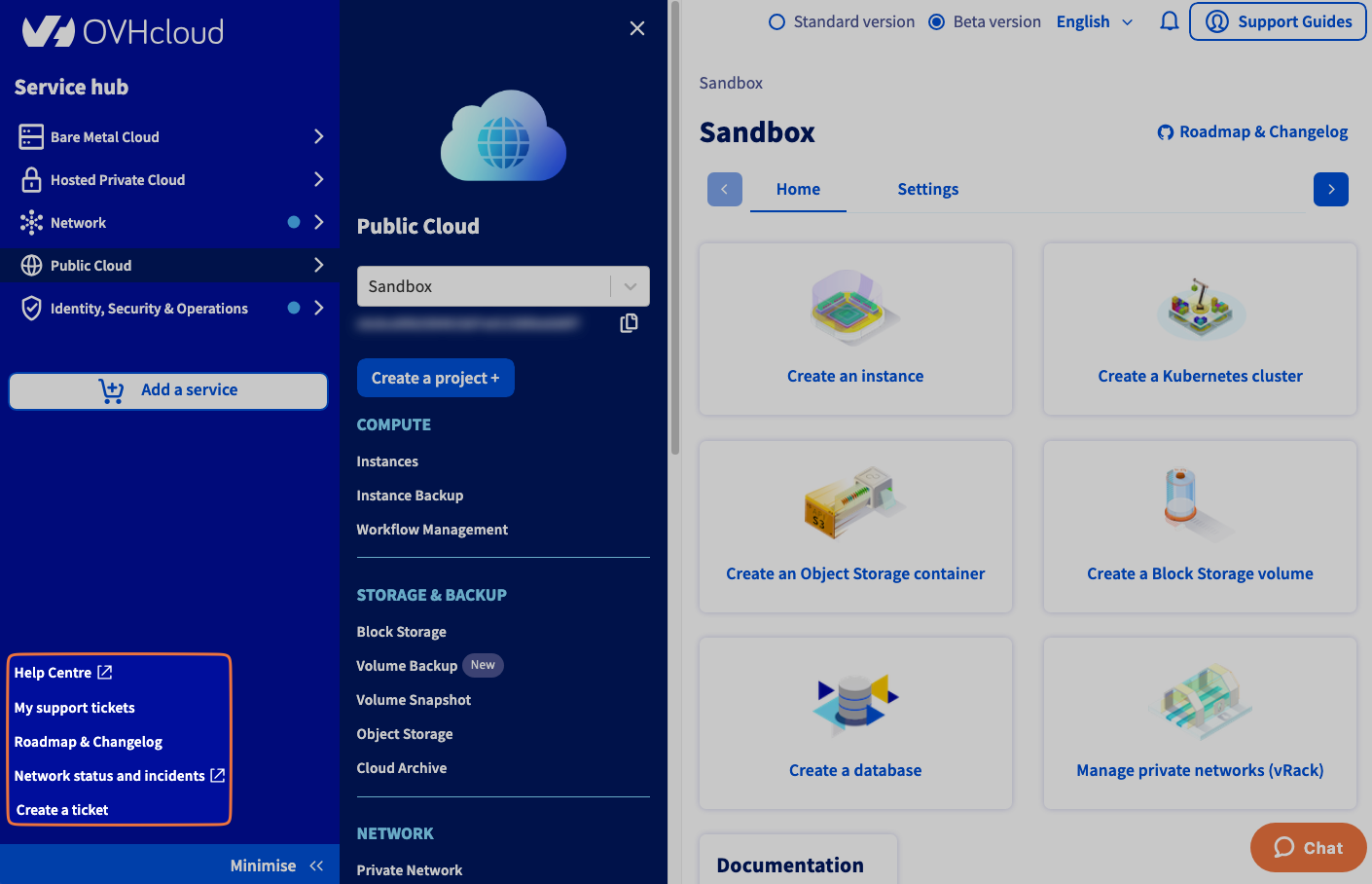Screen dimensions: 1372x884
Task: Click the Minimise double-chevron icon
Action: pyautogui.click(x=316, y=866)
